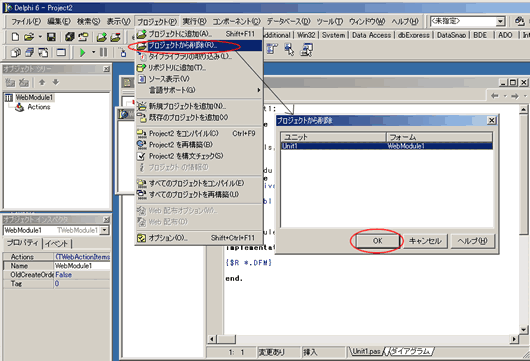This screenshot has height=361, width=530.
Task: Click the green Run arrow icon
Action: coord(82,52)
